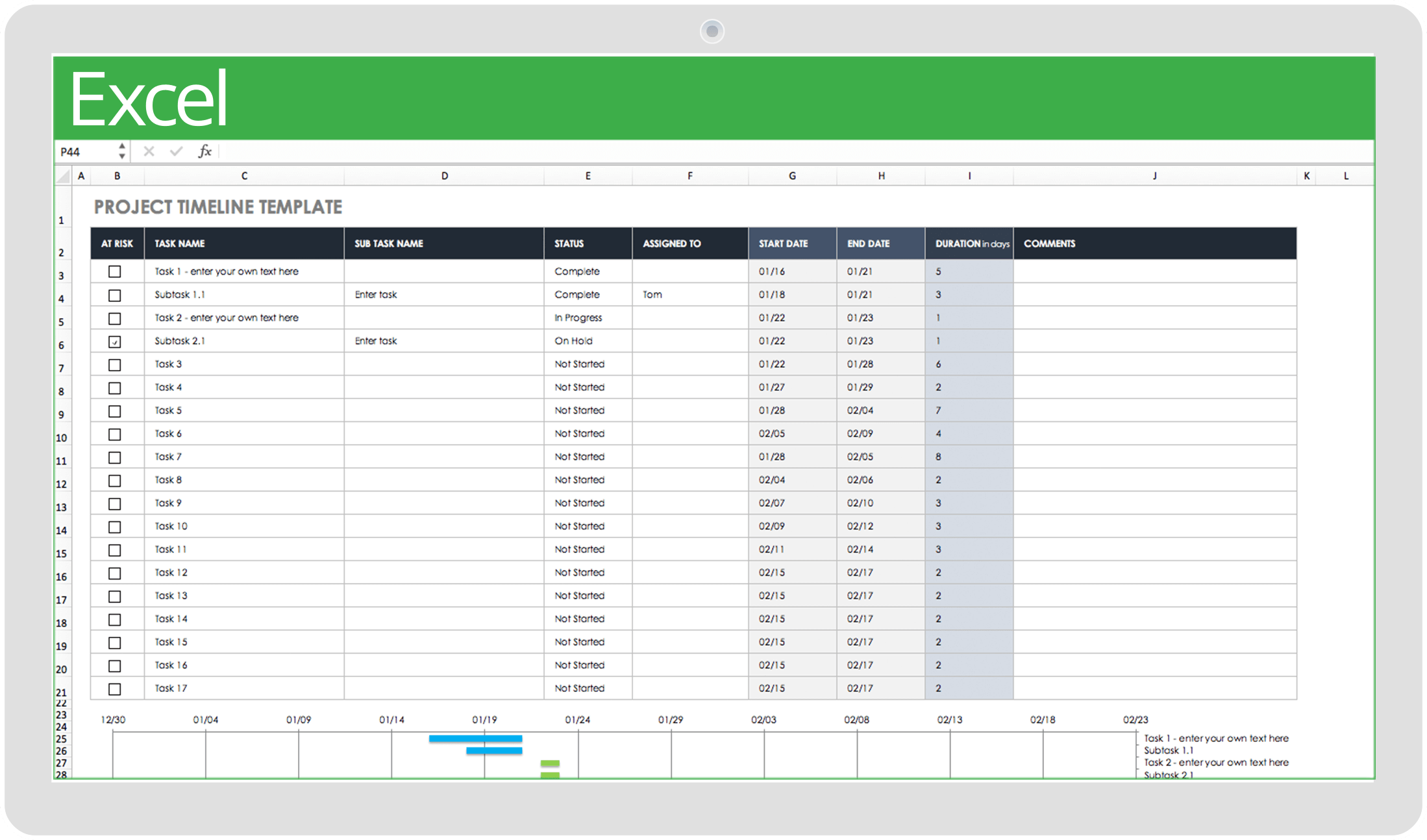Select the START DATE header cell
The width and height of the screenshot is (1427, 840).
tap(791, 243)
